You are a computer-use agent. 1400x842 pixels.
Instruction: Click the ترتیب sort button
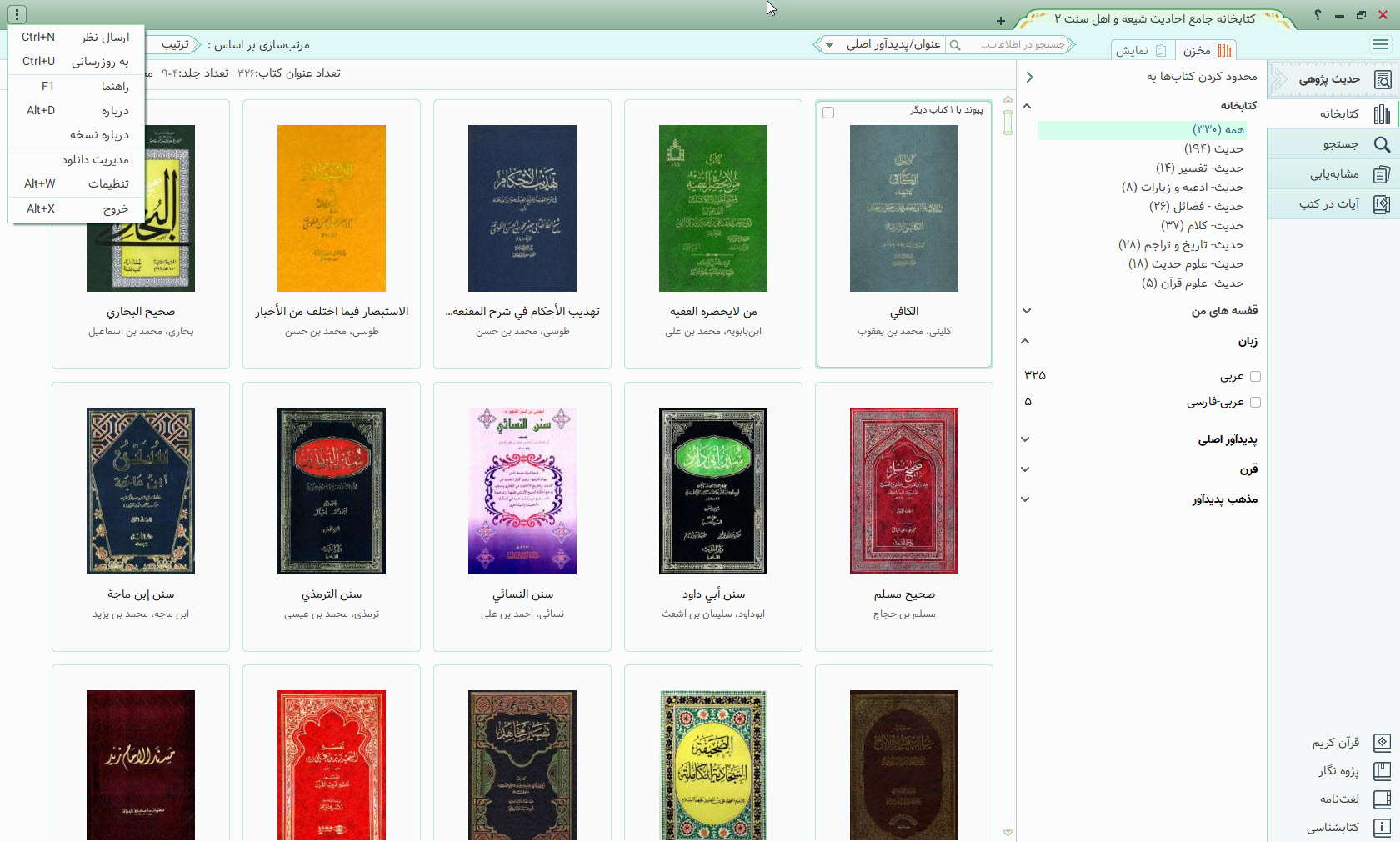pyautogui.click(x=175, y=45)
